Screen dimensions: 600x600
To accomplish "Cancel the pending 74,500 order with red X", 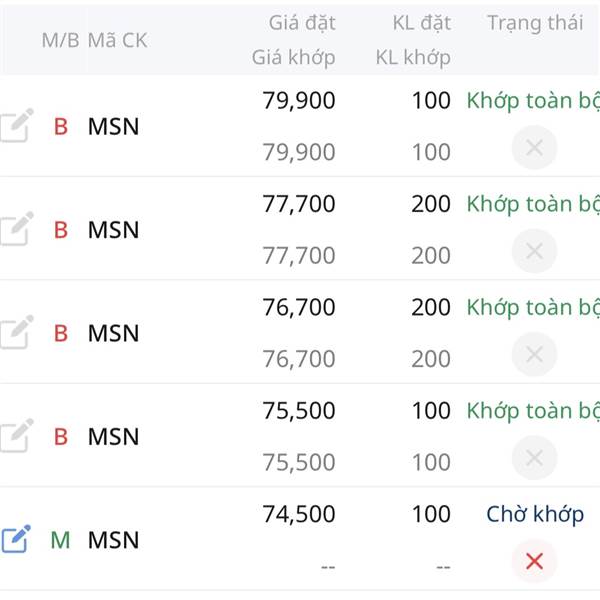I will (x=534, y=562).
